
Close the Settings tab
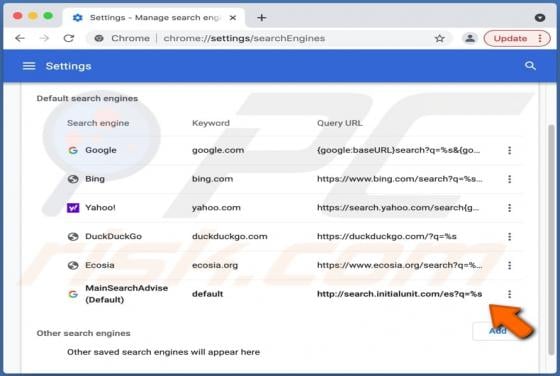coord(233,17)
